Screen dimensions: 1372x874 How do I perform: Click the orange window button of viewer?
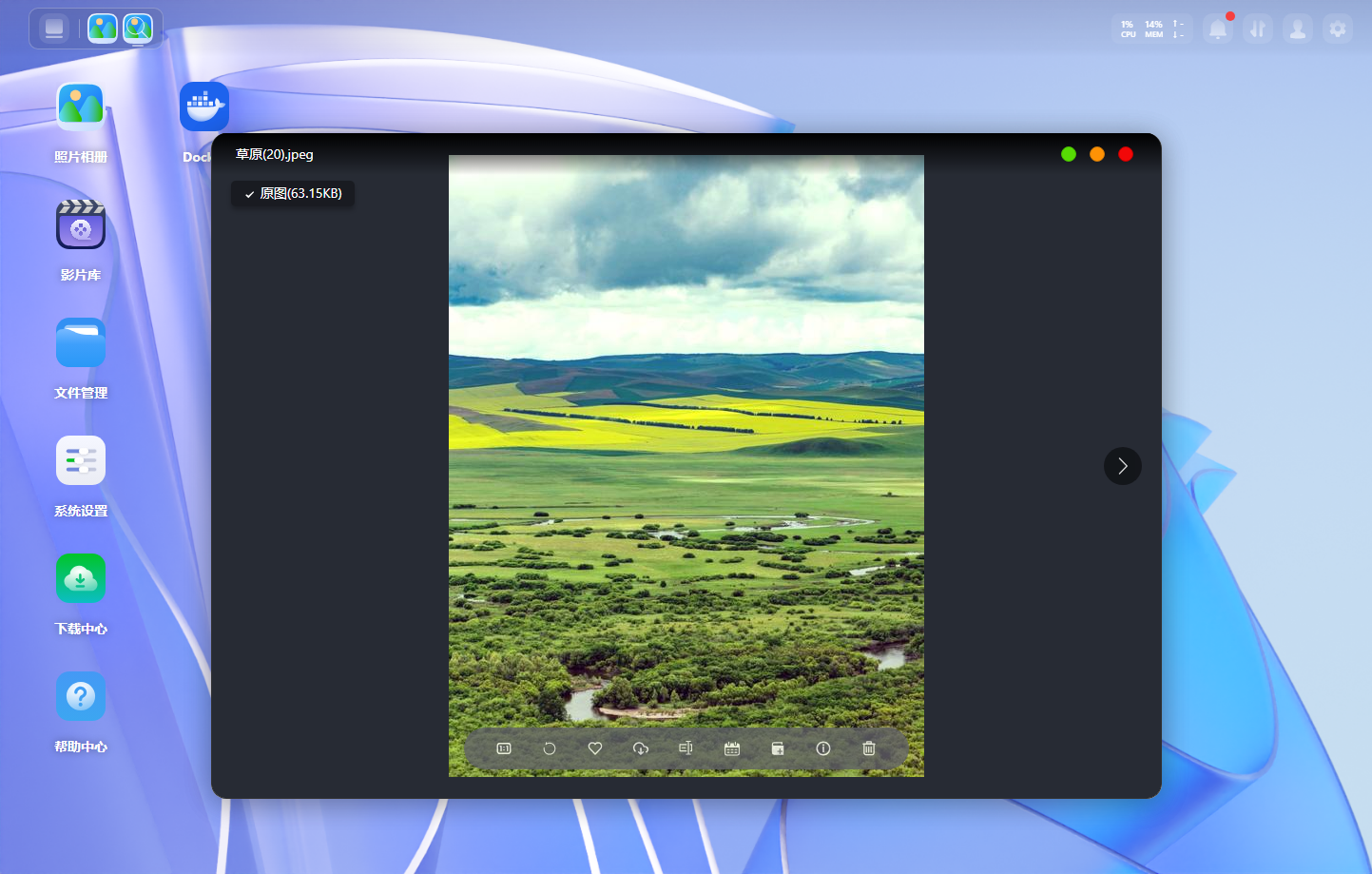tap(1097, 154)
